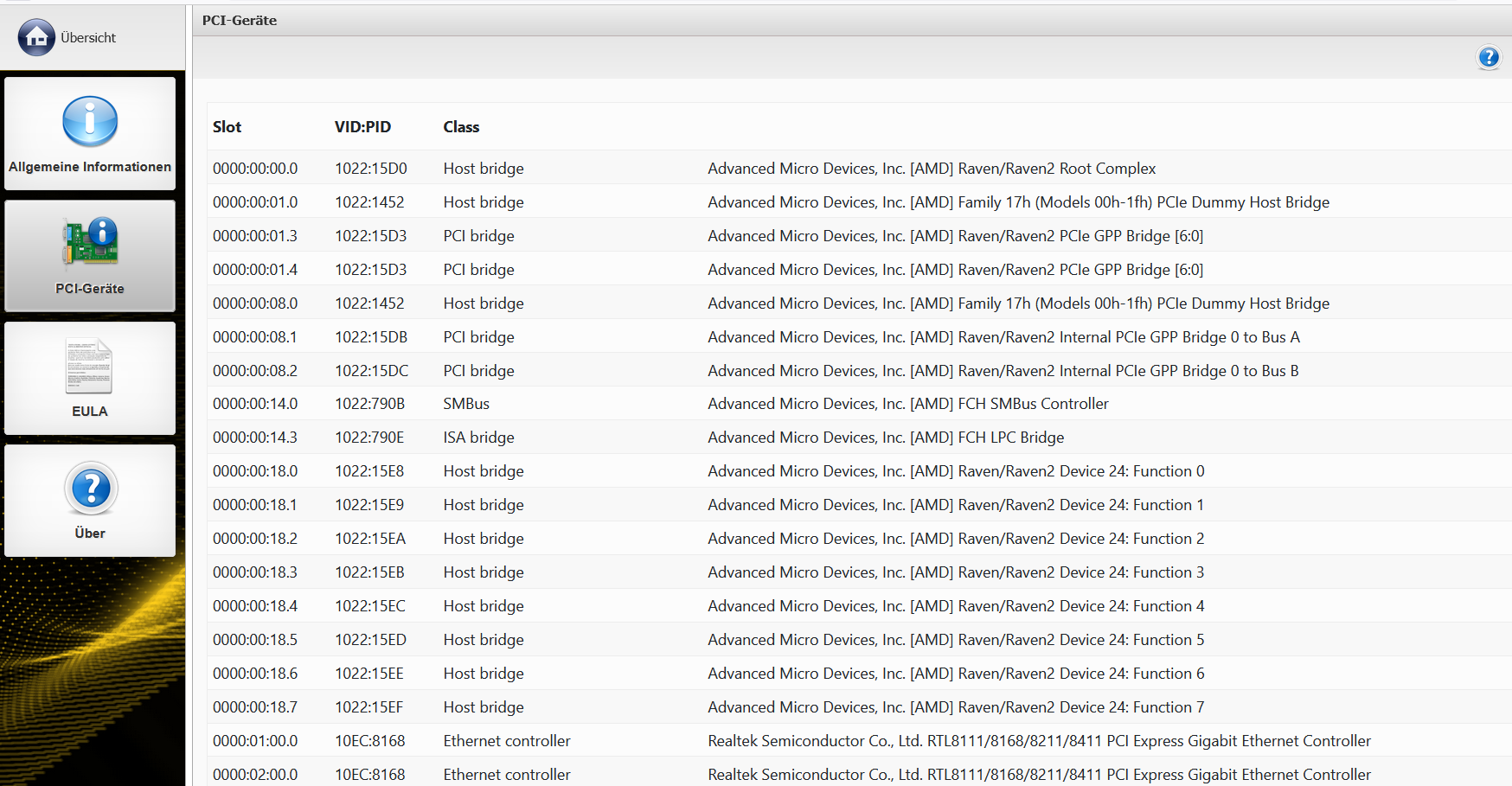1512x786 pixels.
Task: Select VID:PID 1022:15ED
Action: [x=370, y=640]
